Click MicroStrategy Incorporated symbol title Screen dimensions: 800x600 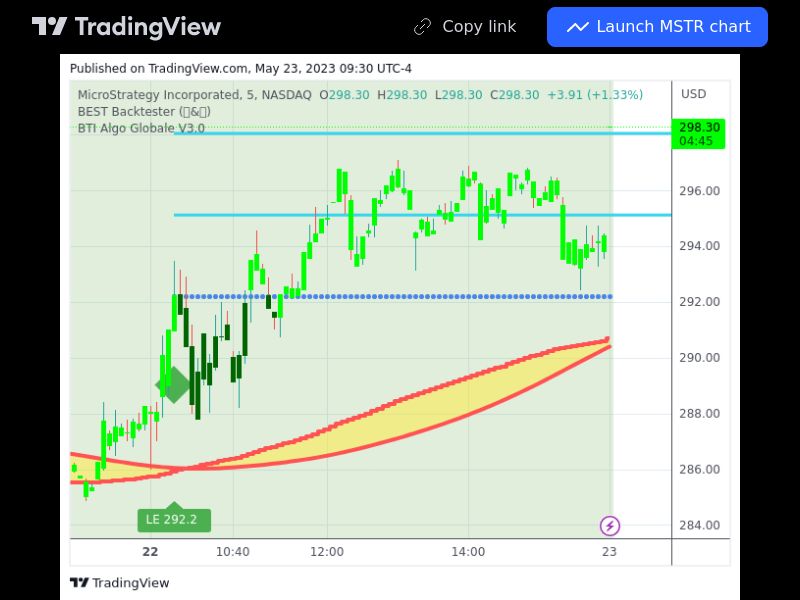[x=194, y=95]
